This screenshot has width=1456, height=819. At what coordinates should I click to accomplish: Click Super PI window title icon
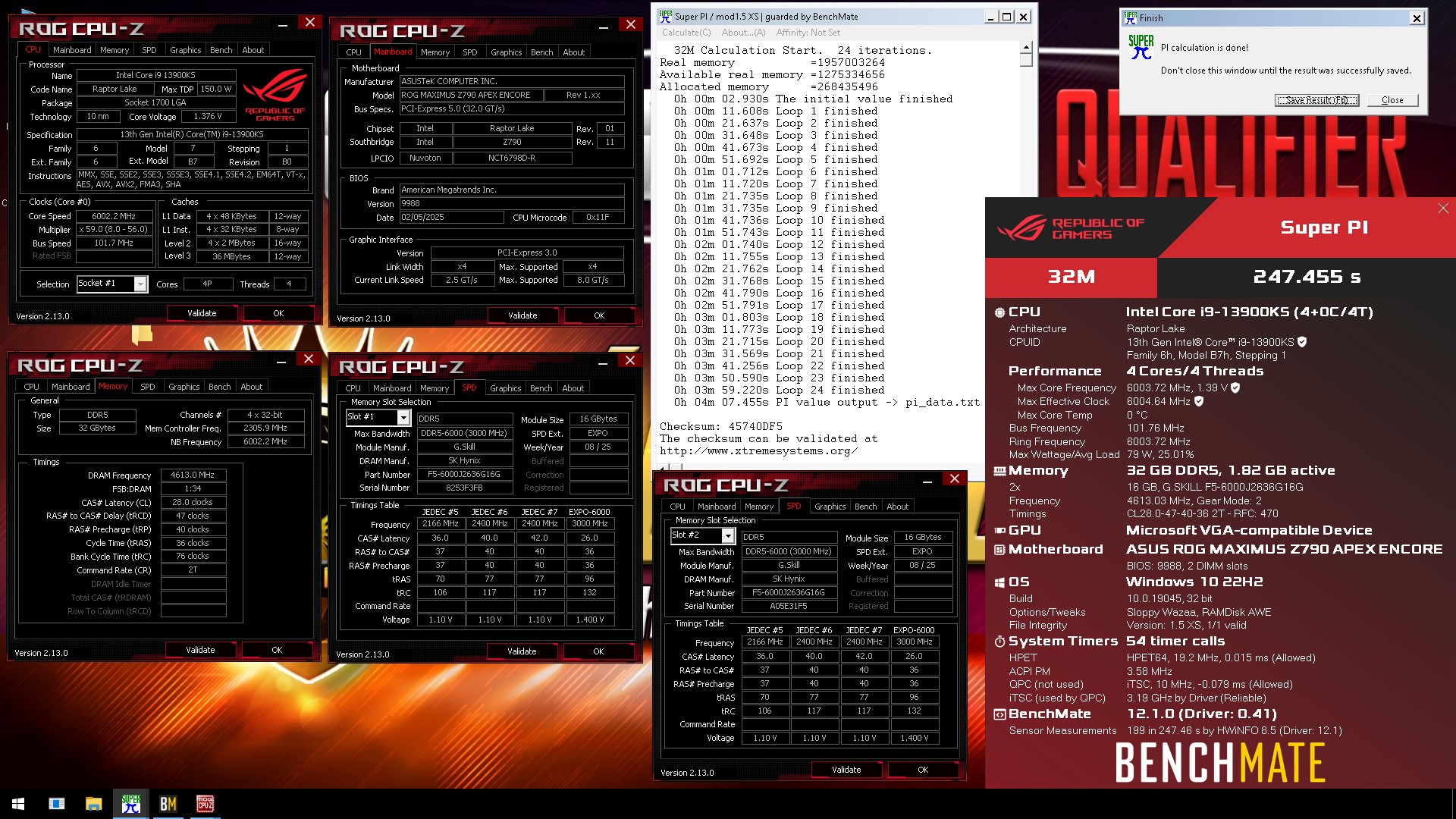point(665,16)
